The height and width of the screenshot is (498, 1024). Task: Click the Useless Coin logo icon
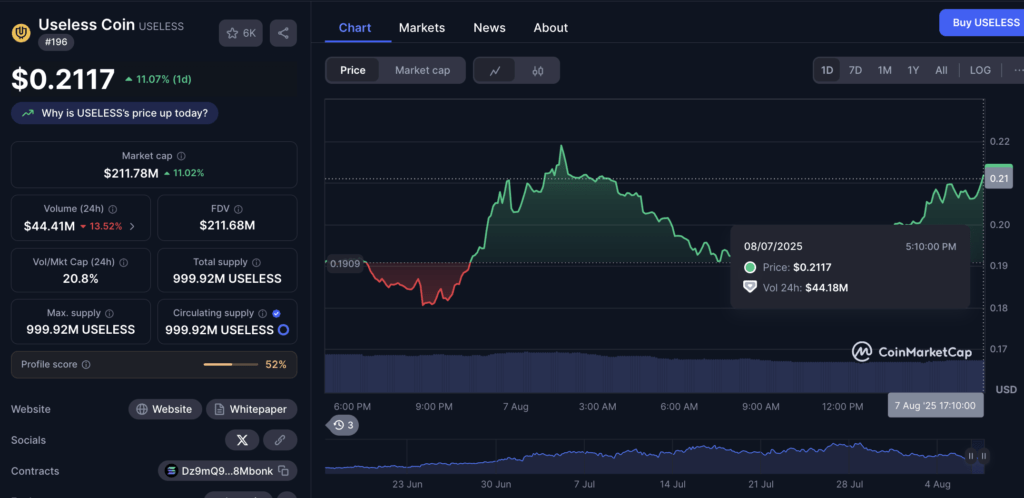pos(21,33)
